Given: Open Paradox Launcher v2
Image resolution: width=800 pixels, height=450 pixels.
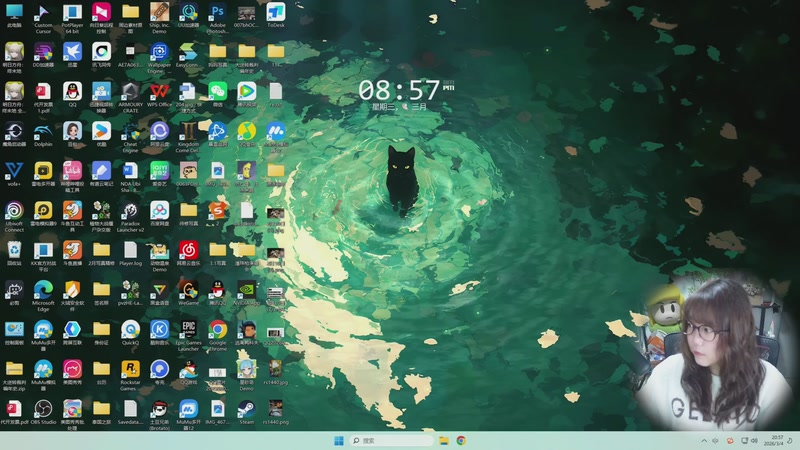Looking at the screenshot, I should click(130, 215).
